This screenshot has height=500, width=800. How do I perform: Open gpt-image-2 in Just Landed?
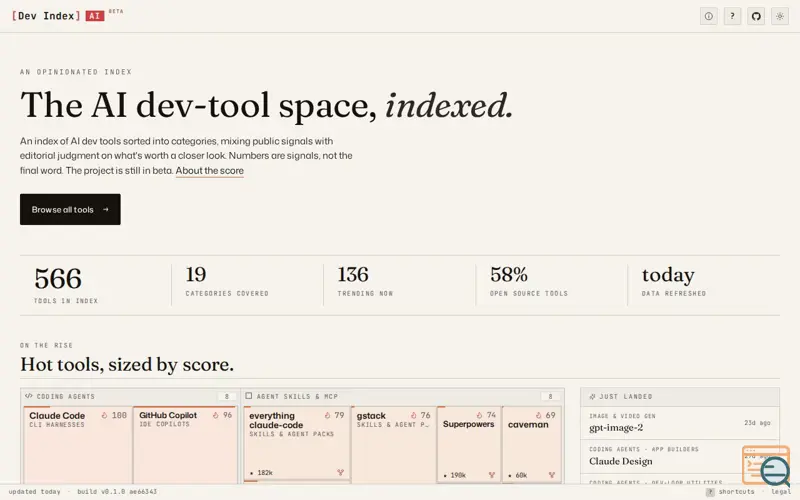click(680, 423)
